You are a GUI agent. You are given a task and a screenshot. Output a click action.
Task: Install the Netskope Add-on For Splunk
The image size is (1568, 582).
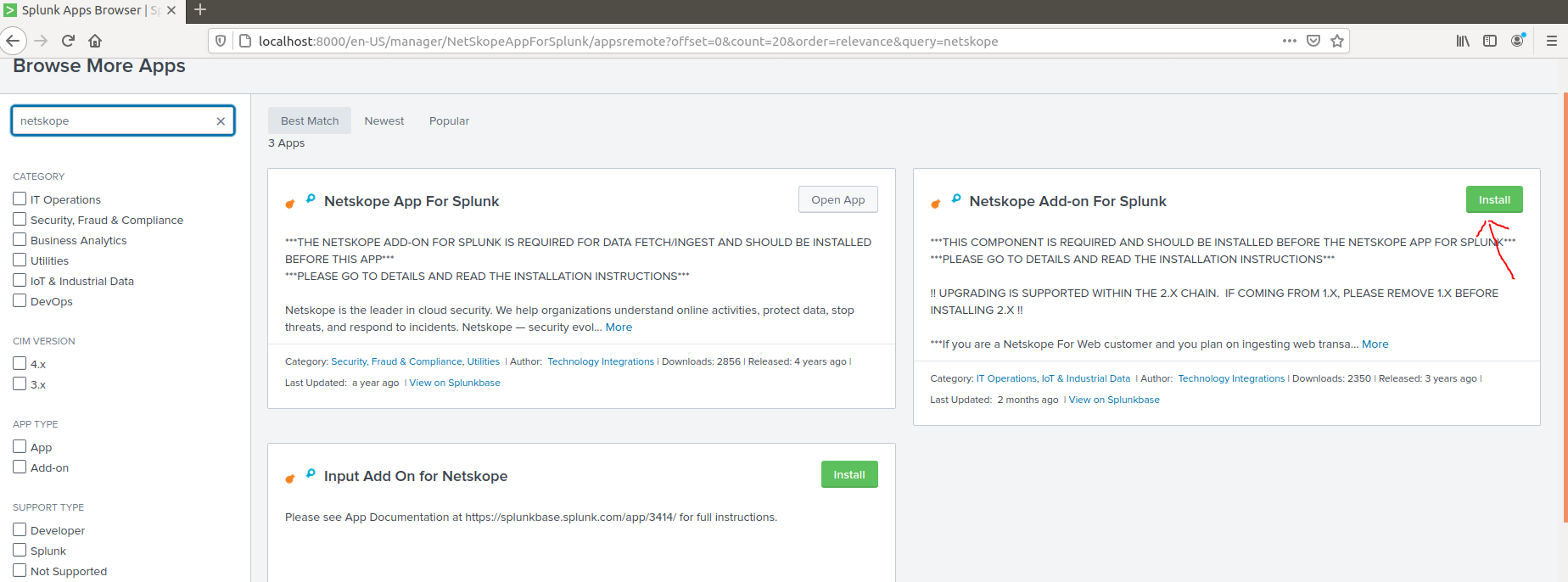pos(1494,199)
